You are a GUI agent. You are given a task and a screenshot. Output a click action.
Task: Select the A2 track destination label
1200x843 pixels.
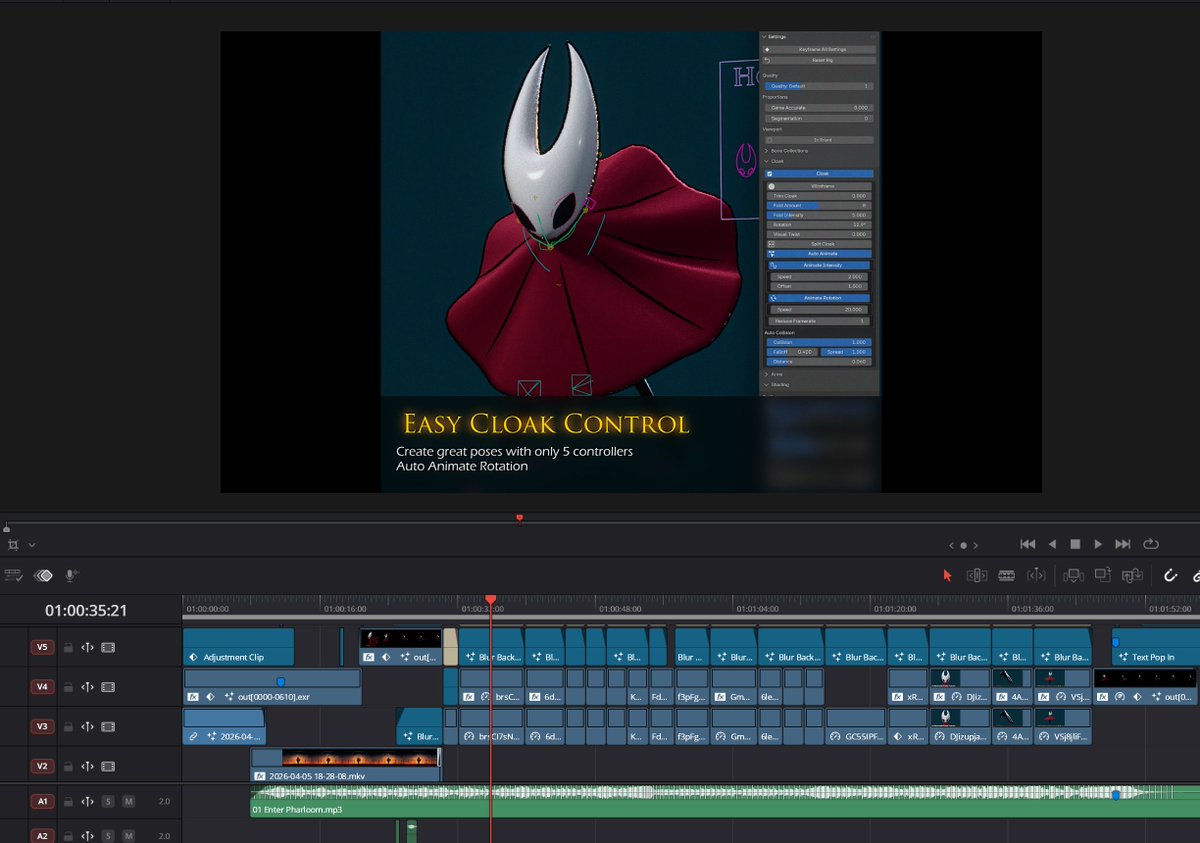coord(42,835)
